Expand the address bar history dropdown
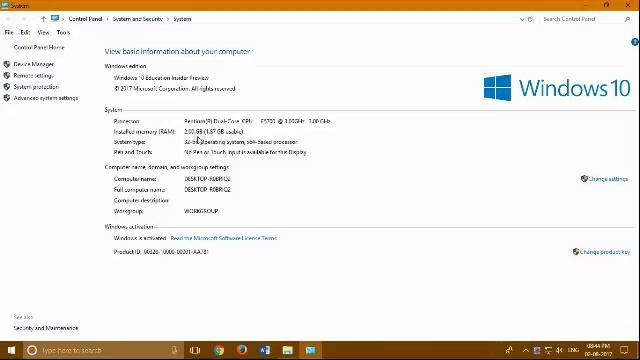 click(522, 19)
